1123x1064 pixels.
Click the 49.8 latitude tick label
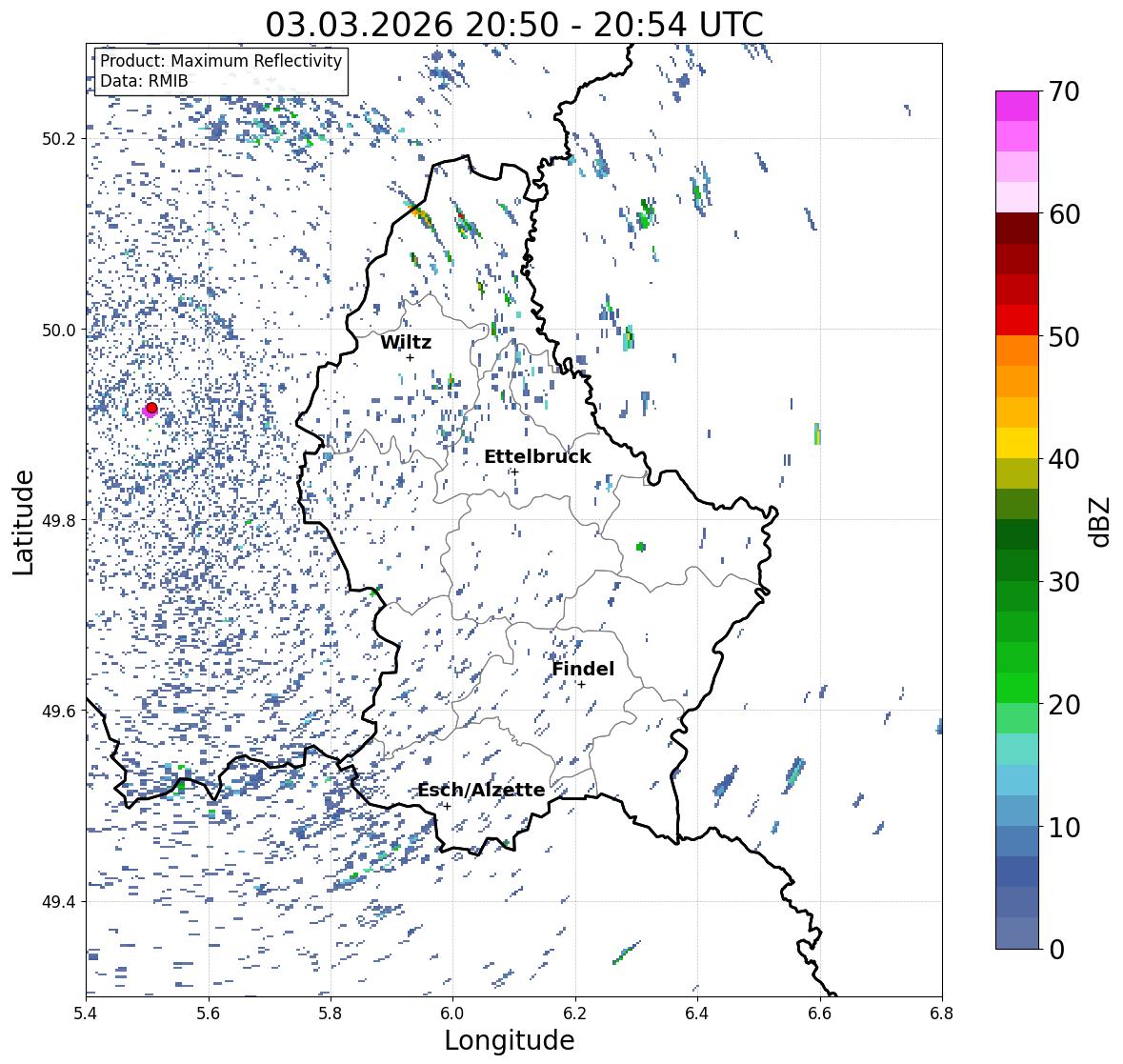point(59,520)
